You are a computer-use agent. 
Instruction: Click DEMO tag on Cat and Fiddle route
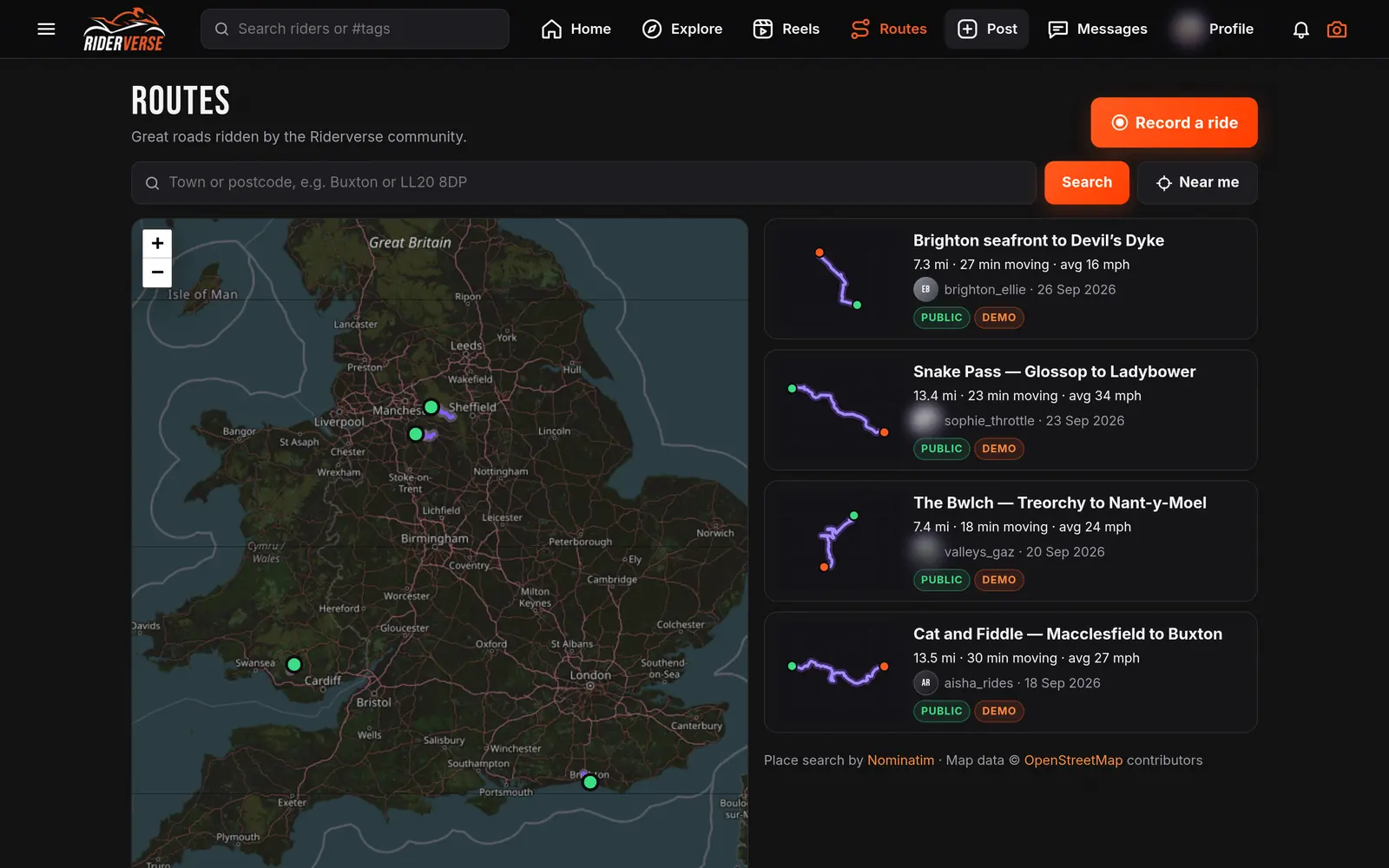point(999,711)
